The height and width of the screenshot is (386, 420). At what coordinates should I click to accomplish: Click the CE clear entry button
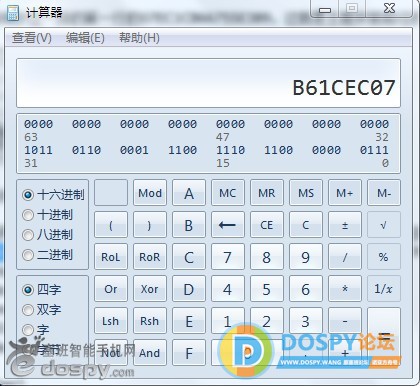[267, 225]
